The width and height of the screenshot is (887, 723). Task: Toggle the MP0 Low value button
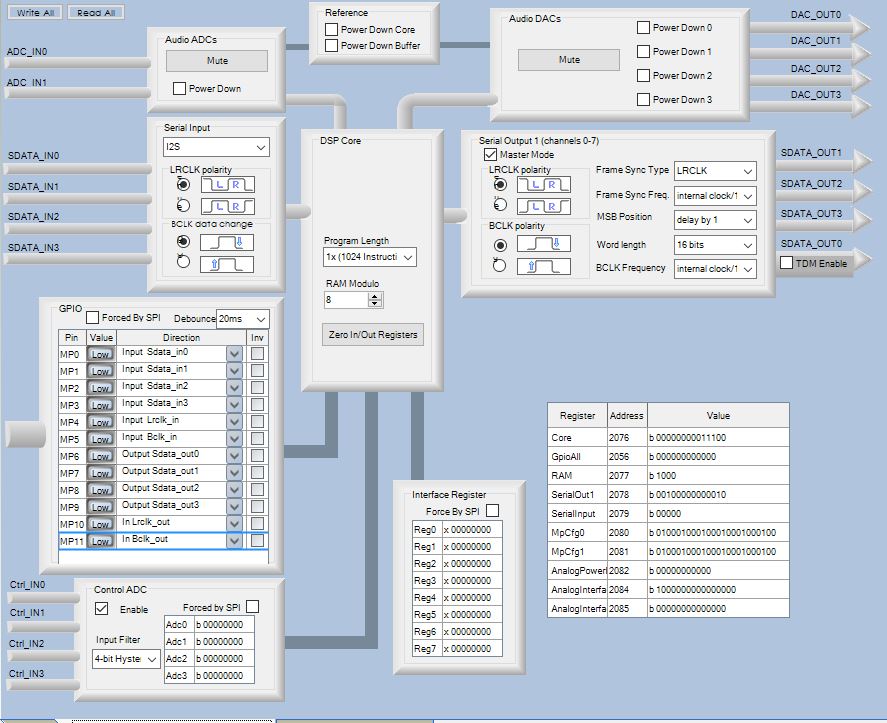pos(100,354)
